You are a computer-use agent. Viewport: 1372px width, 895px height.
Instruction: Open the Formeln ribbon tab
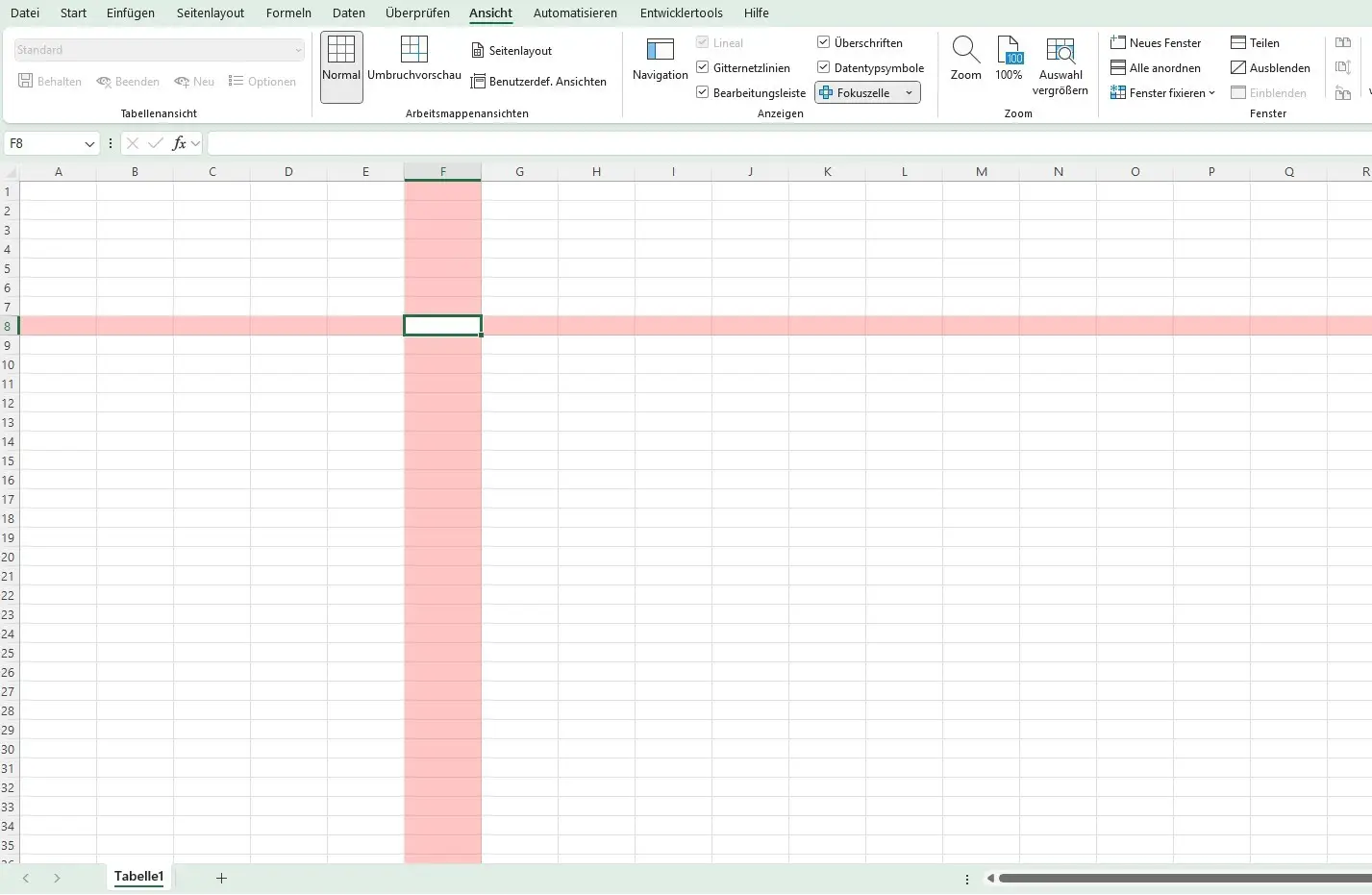coord(288,13)
